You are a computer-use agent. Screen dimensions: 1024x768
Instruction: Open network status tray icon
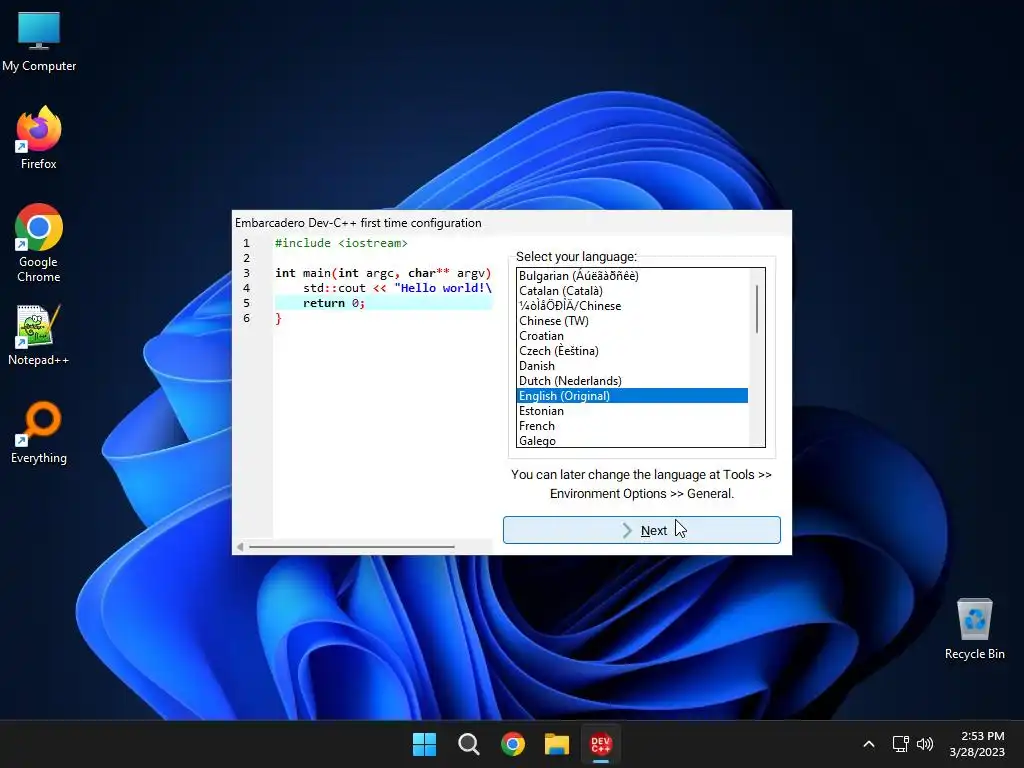click(901, 744)
